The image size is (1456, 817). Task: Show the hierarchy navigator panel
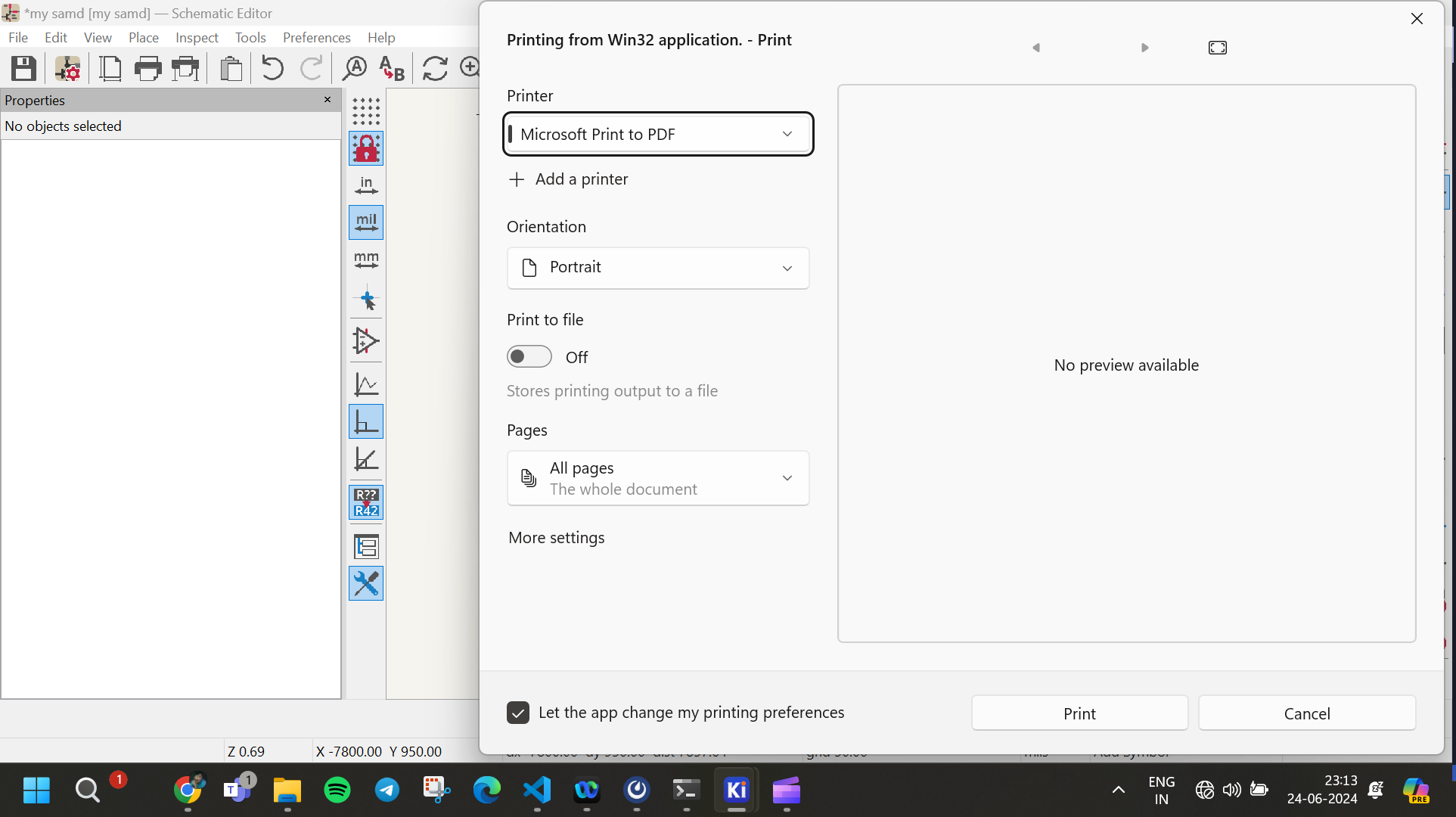point(366,546)
